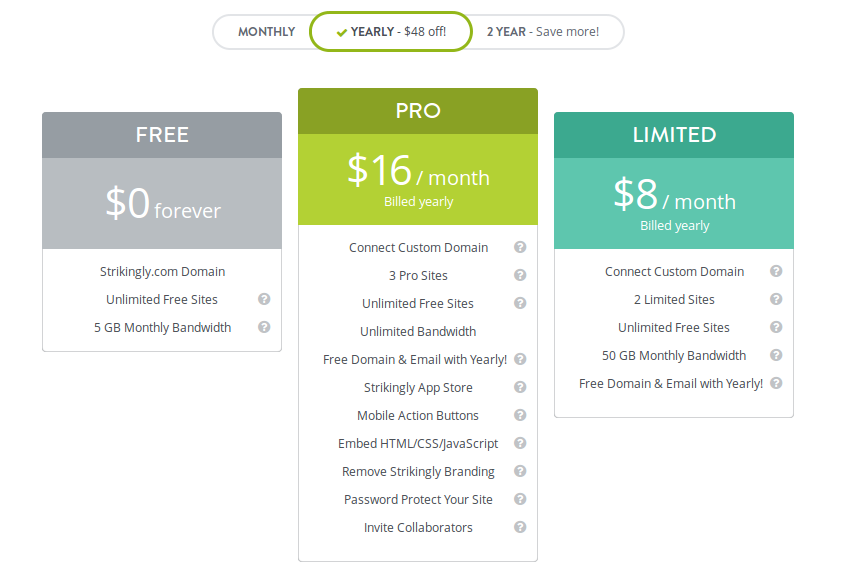Open help icon beside Password Protect Your Site

tap(520, 499)
